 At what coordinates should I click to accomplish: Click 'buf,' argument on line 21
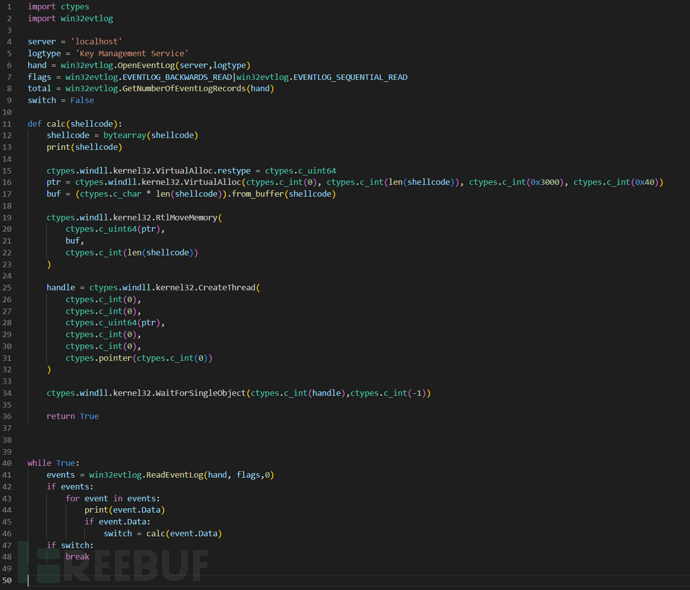pyautogui.click(x=75, y=241)
